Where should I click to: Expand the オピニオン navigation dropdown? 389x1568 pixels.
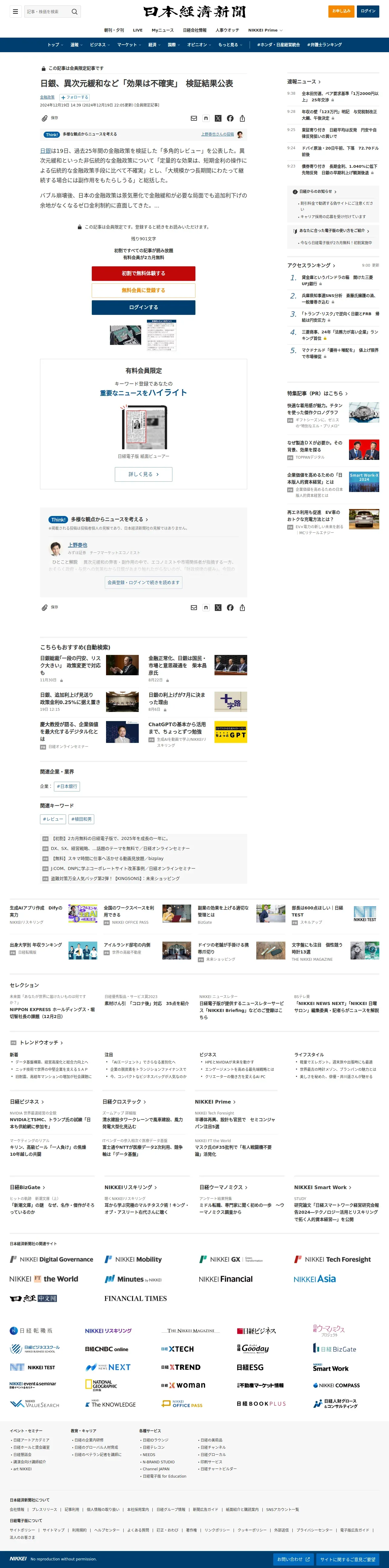[199, 44]
